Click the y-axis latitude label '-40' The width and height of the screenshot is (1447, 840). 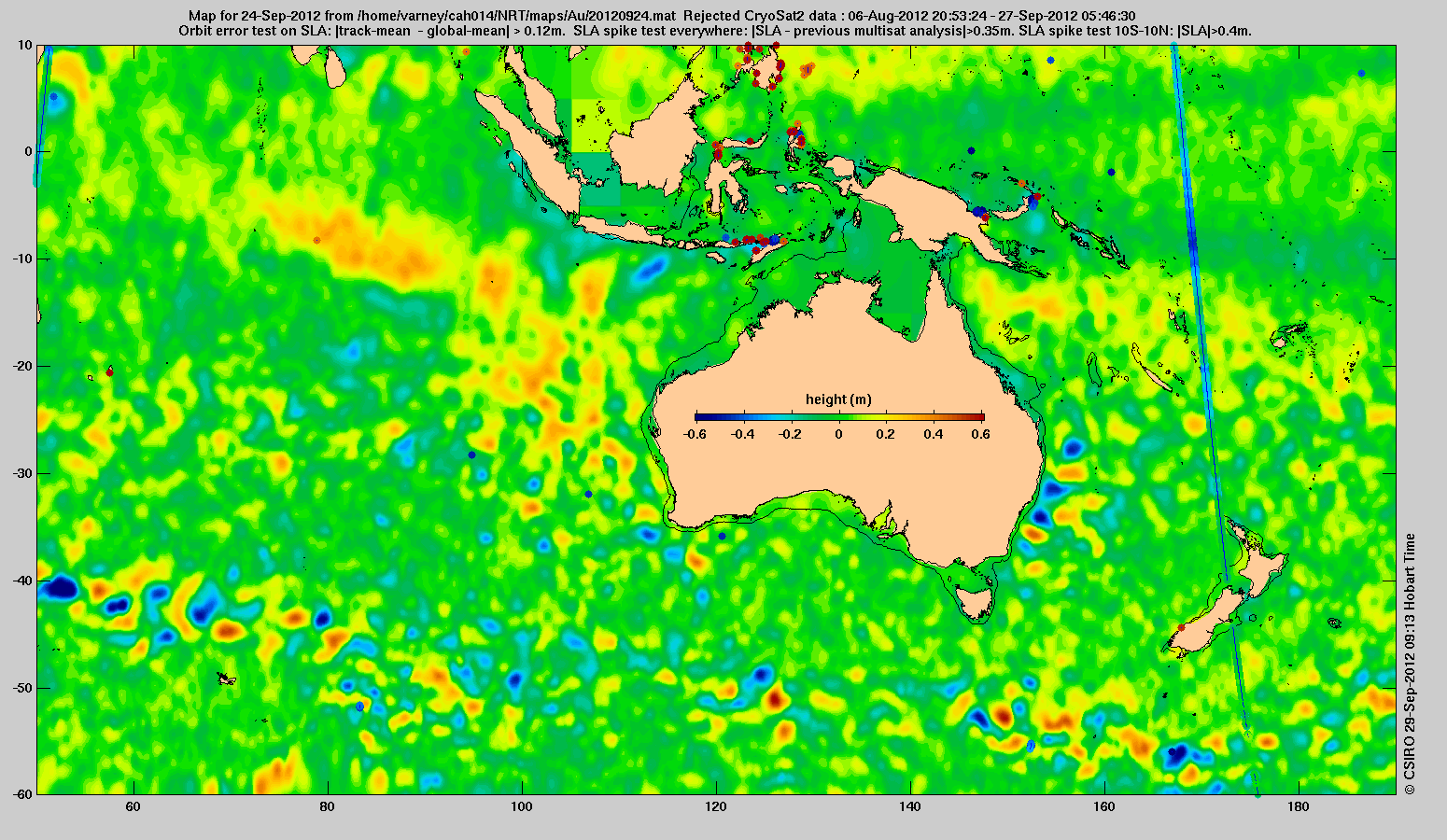click(21, 581)
